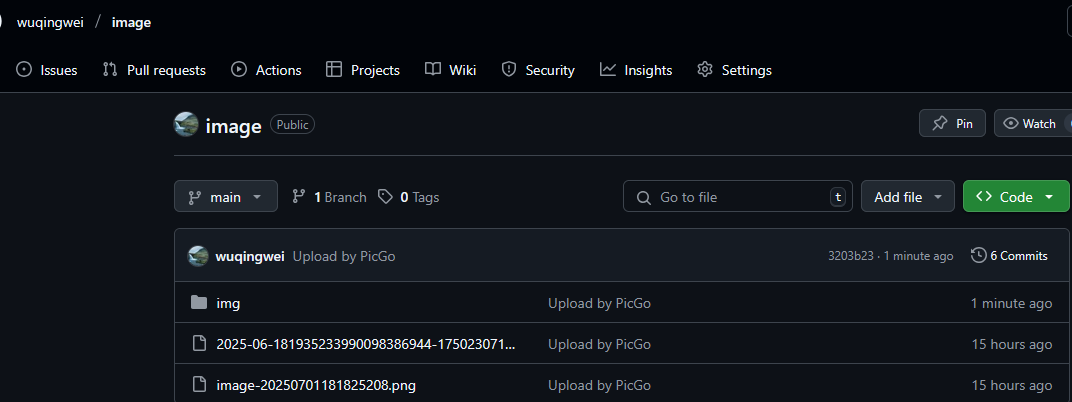Open commit message for image-20250701181825208.png row

point(600,385)
